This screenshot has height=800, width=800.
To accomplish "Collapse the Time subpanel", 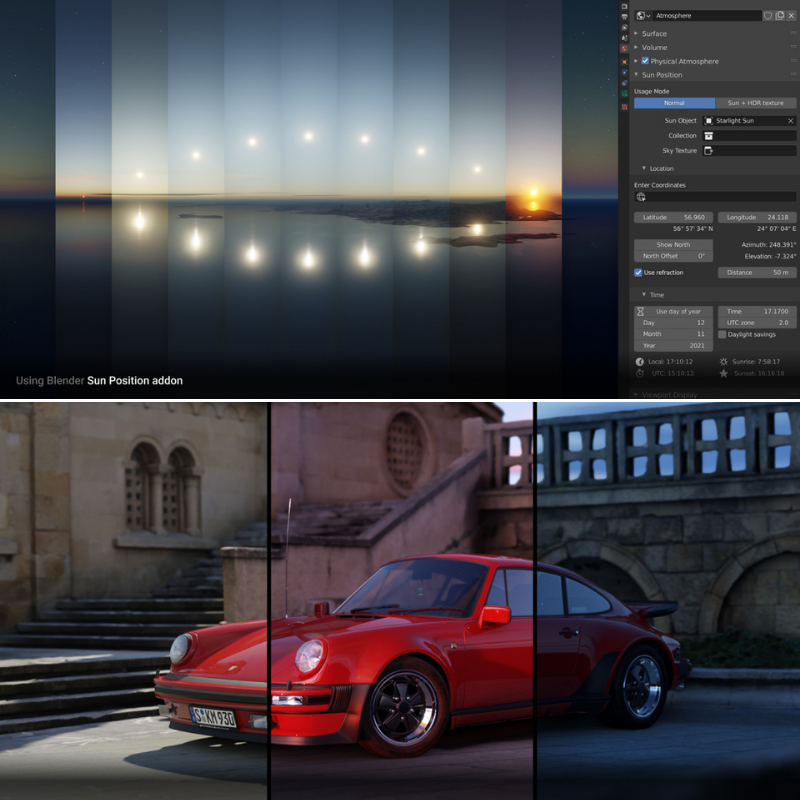I will pyautogui.click(x=644, y=294).
